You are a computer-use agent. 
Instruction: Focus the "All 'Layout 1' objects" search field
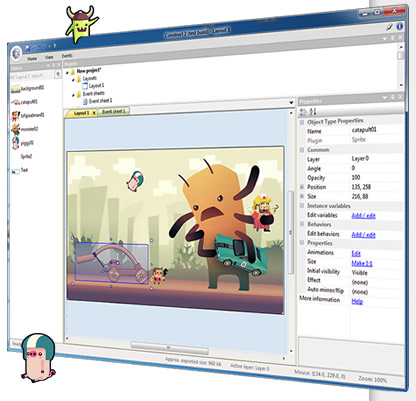[32, 76]
